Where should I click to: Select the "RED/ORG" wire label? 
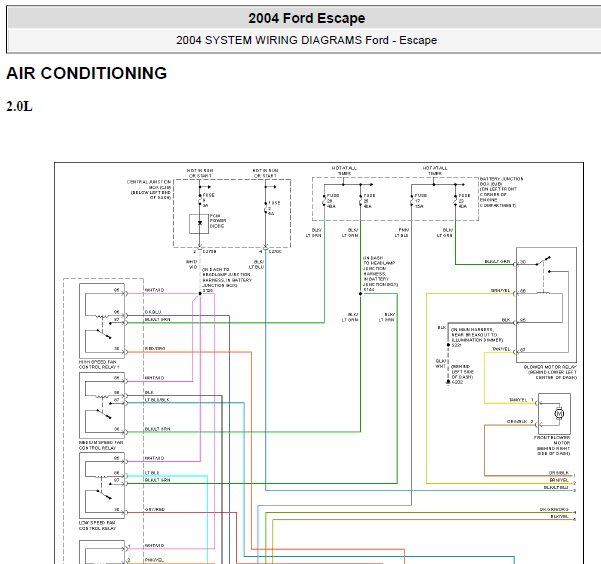(155, 349)
